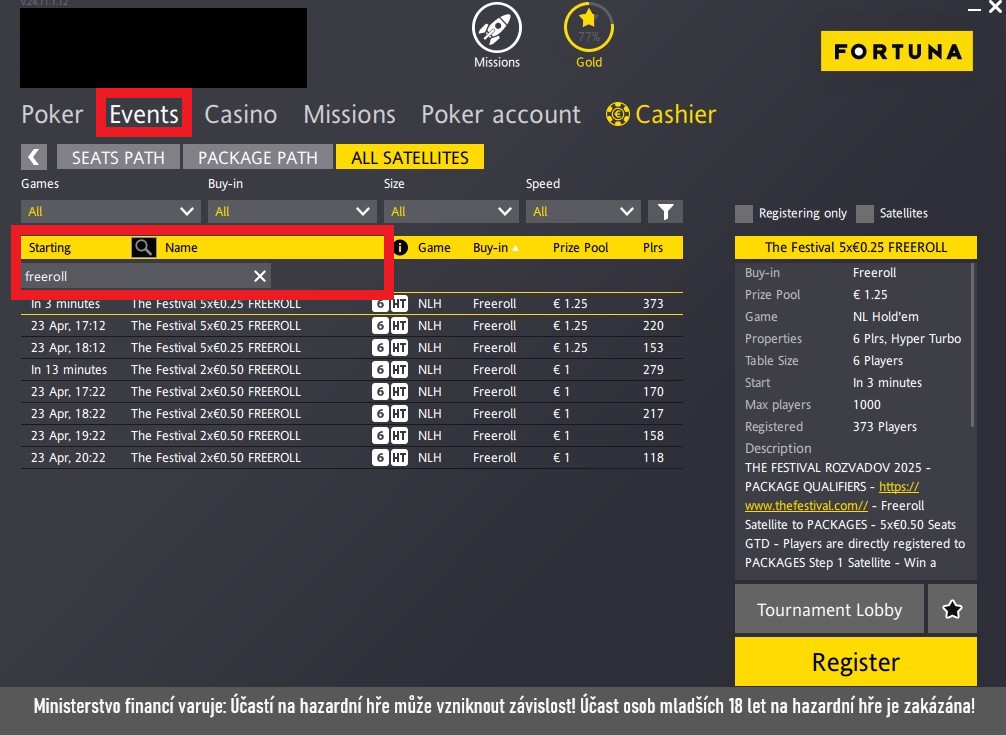Screen dimensions: 1006x735
Task: Click the Register button
Action: [x=855, y=661]
